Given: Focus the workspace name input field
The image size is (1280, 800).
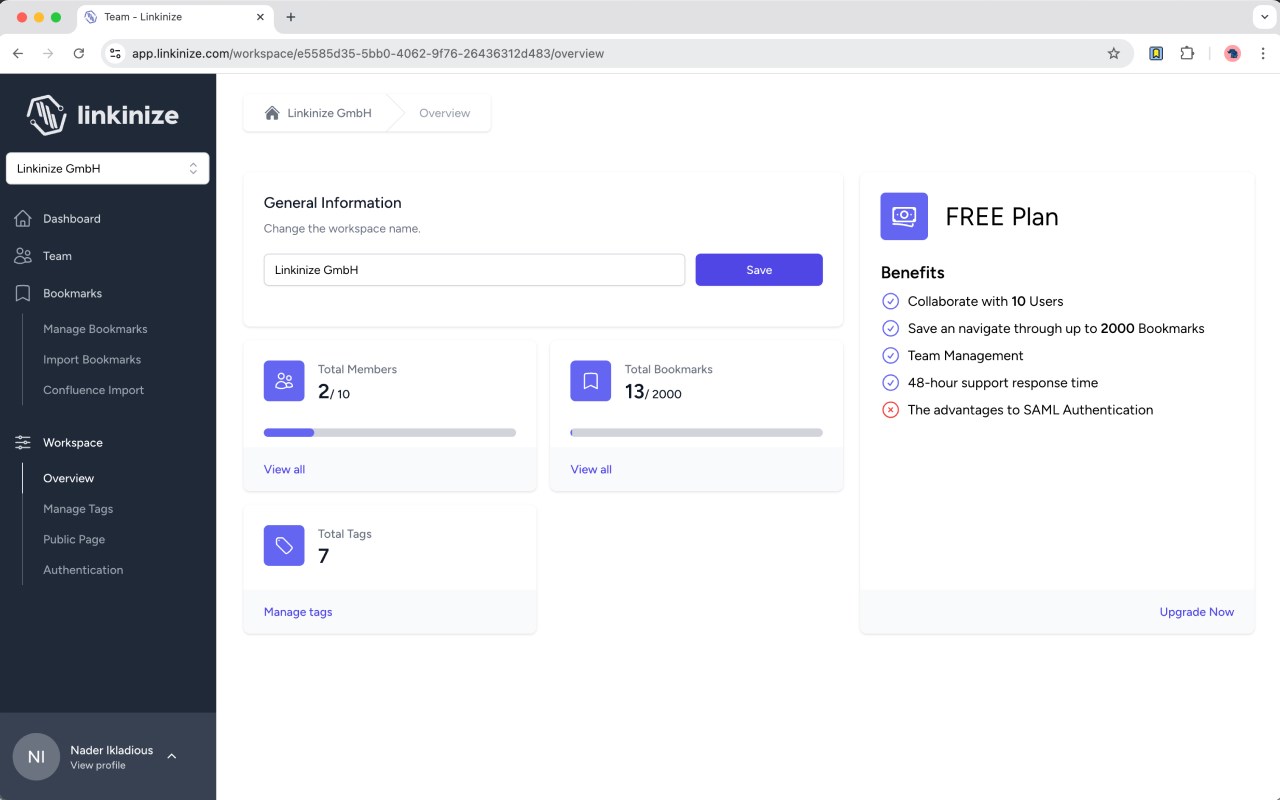Looking at the screenshot, I should point(474,270).
